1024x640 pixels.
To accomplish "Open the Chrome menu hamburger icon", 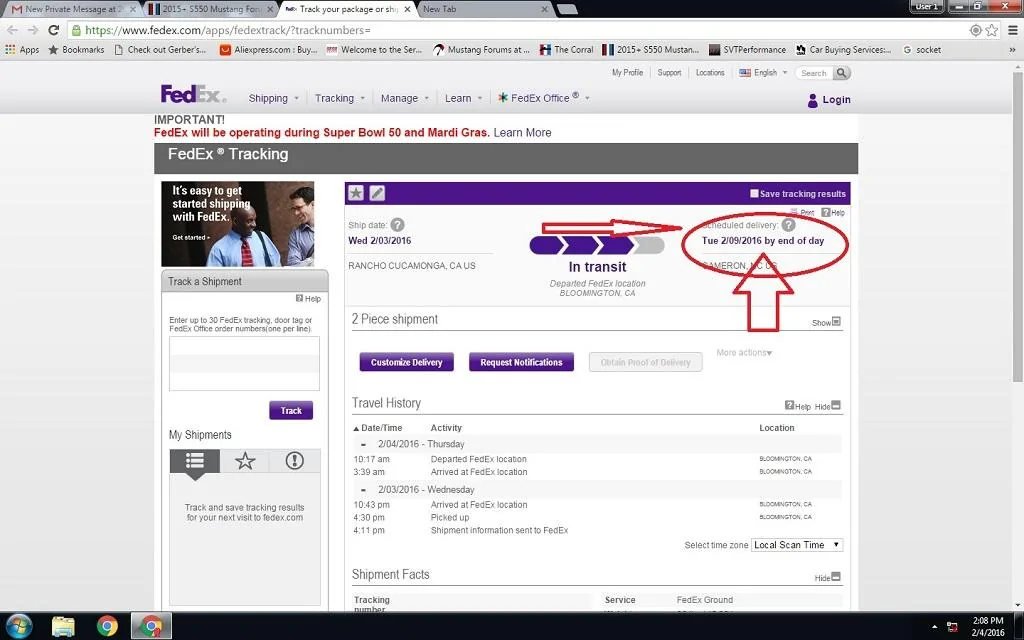I will point(1013,30).
